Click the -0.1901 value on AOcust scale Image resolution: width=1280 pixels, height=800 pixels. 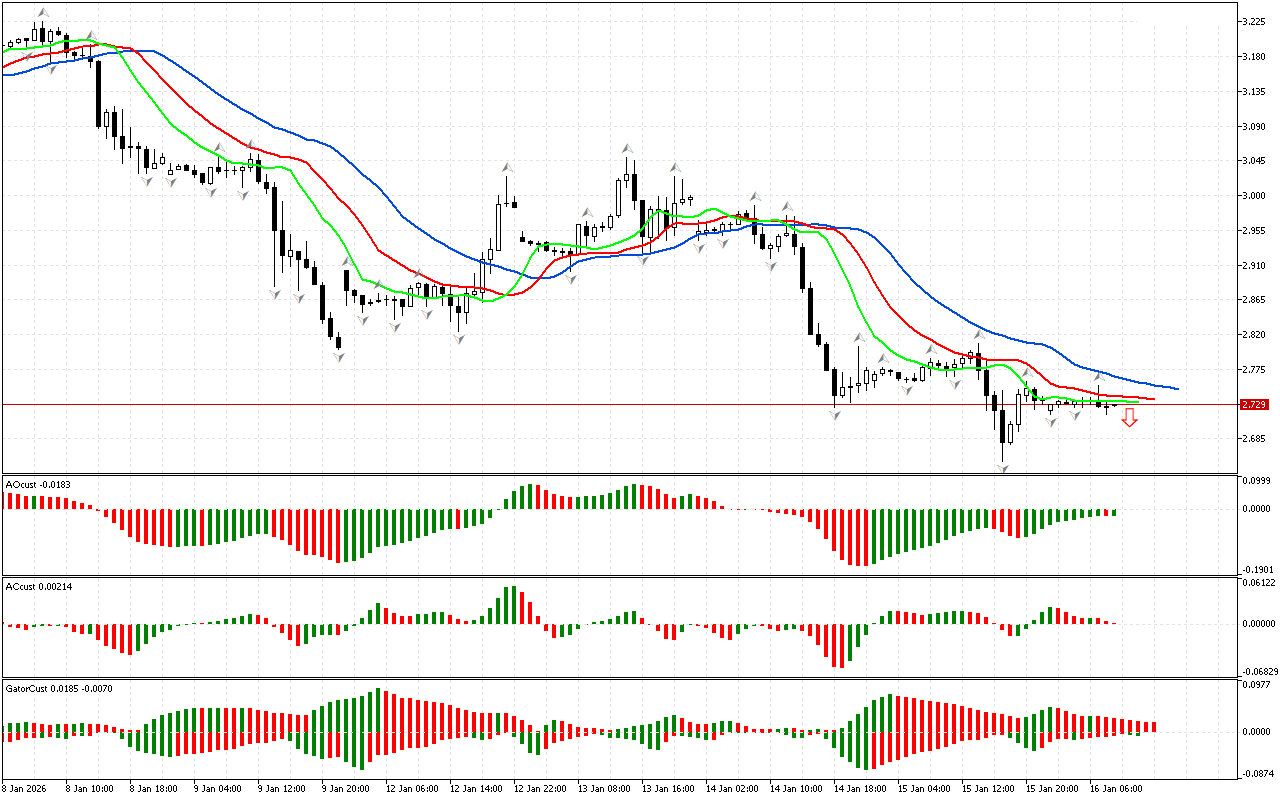point(1256,570)
